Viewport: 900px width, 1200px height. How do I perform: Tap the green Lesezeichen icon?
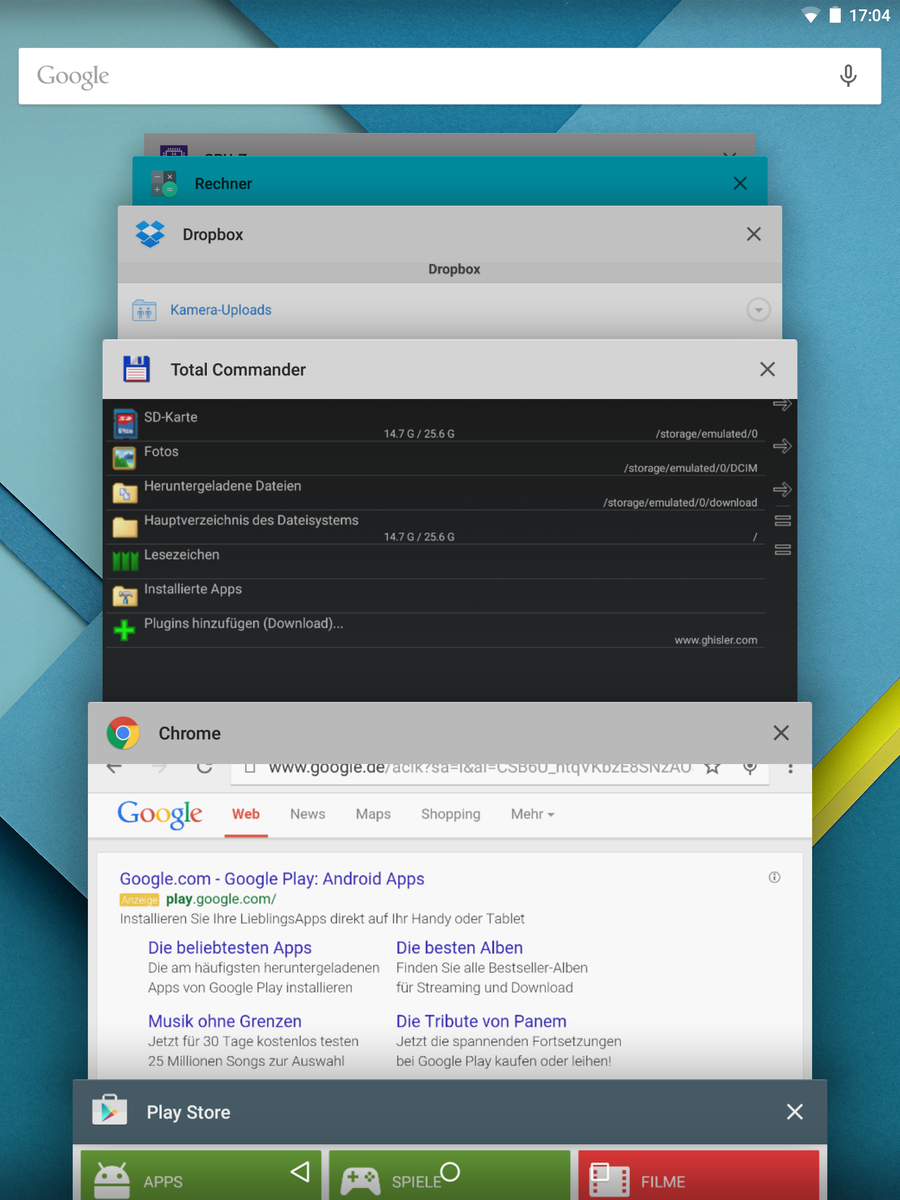[x=125, y=562]
